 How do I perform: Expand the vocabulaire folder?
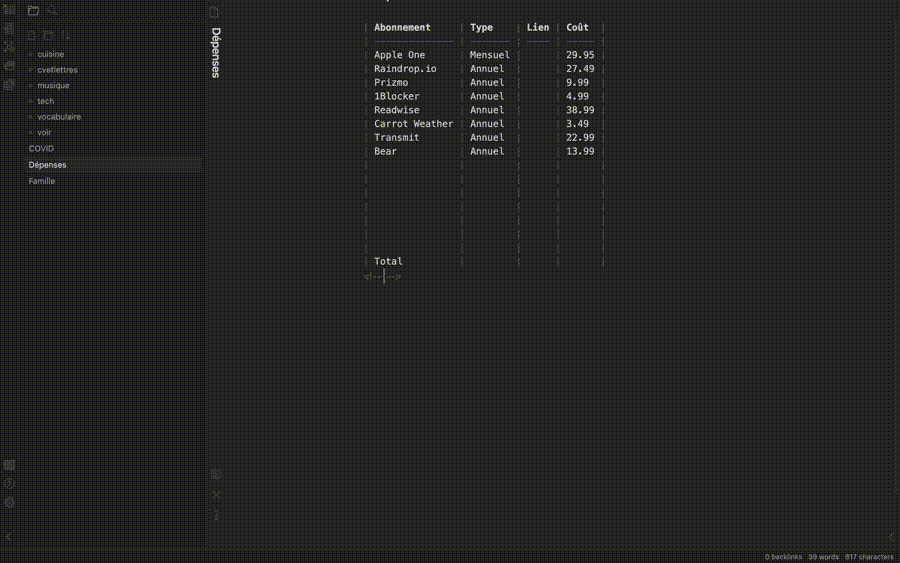[x=59, y=117]
